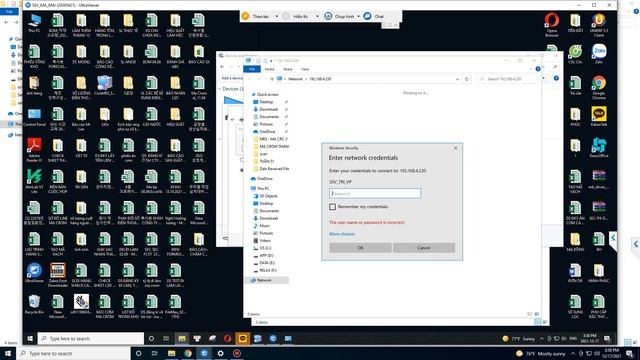Open Pictures under Quick access

pos(266,124)
